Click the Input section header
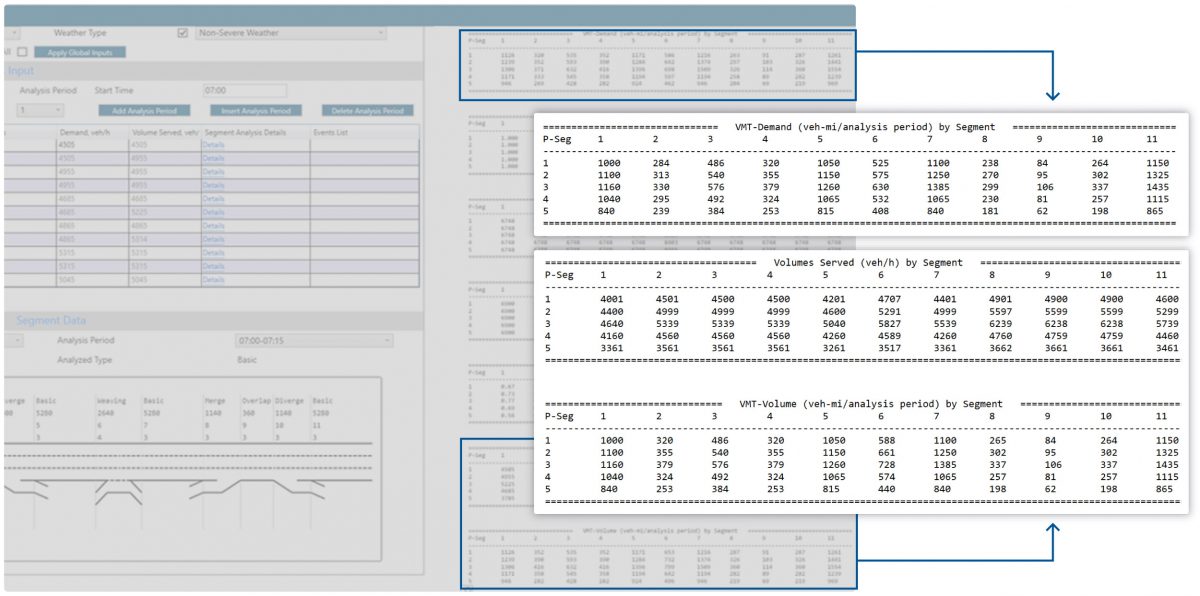Screen dimensions: 1200x596 pyautogui.click(x=23, y=70)
